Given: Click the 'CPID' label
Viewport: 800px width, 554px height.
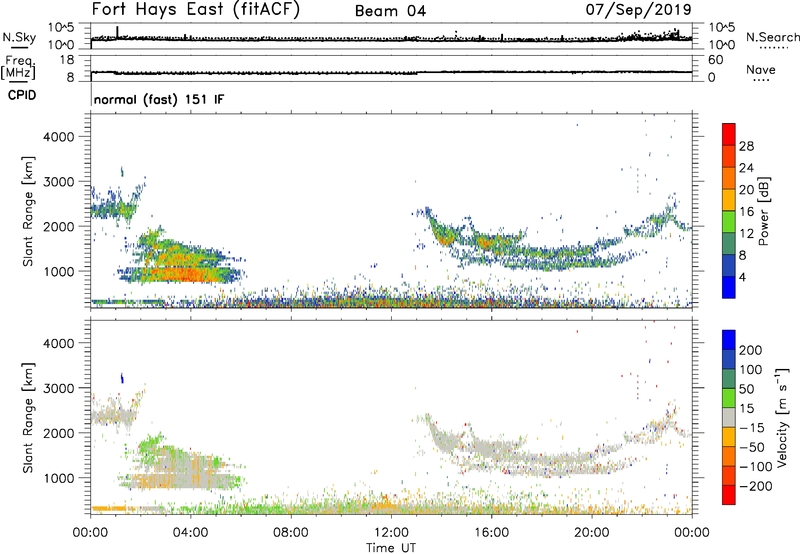Looking at the screenshot, I should [x=22, y=95].
